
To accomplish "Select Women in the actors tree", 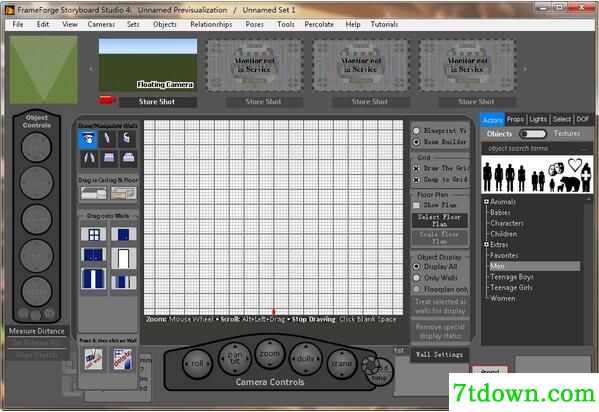I will [x=503, y=298].
